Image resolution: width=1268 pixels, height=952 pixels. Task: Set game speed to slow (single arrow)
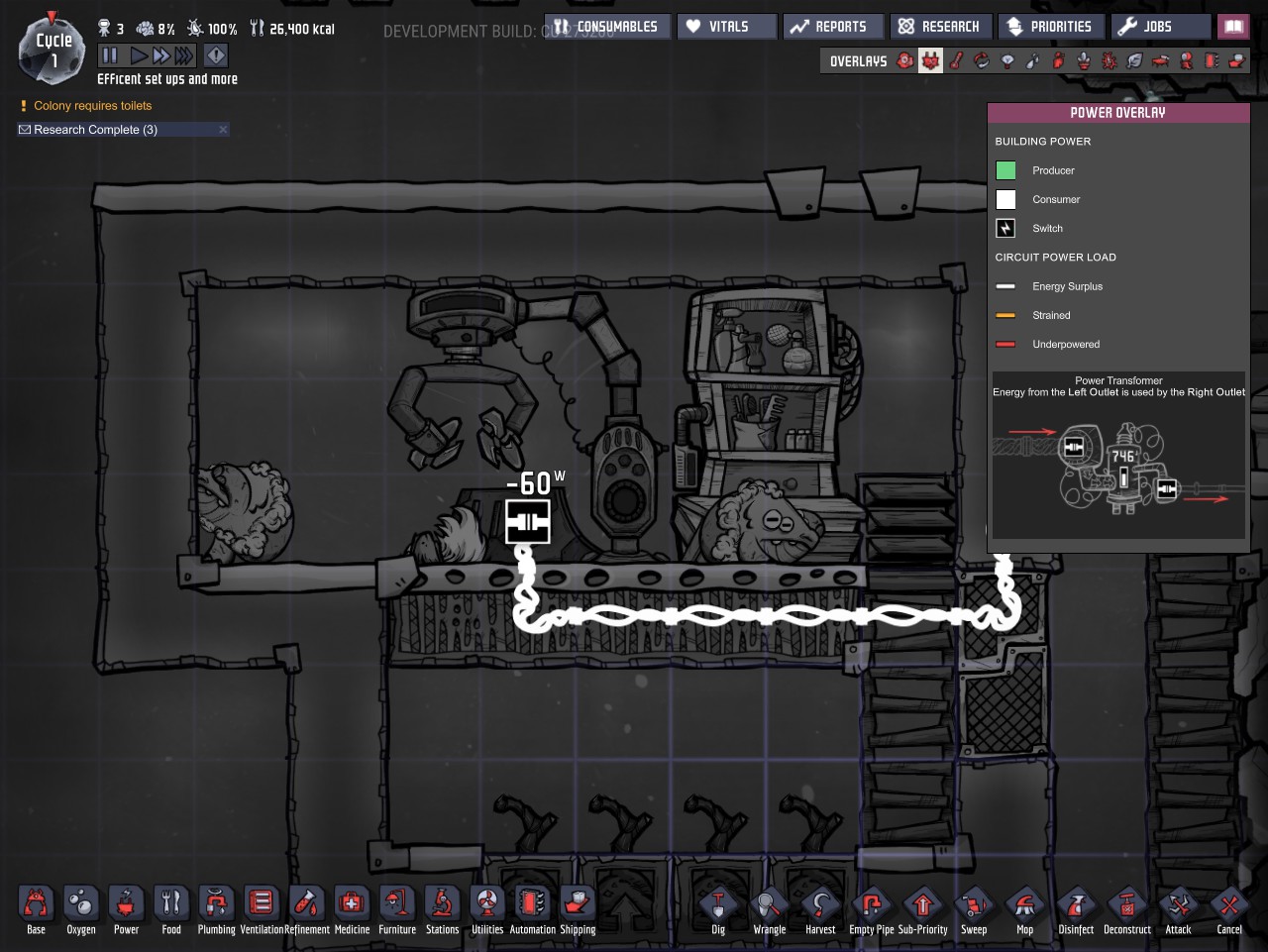tap(139, 55)
